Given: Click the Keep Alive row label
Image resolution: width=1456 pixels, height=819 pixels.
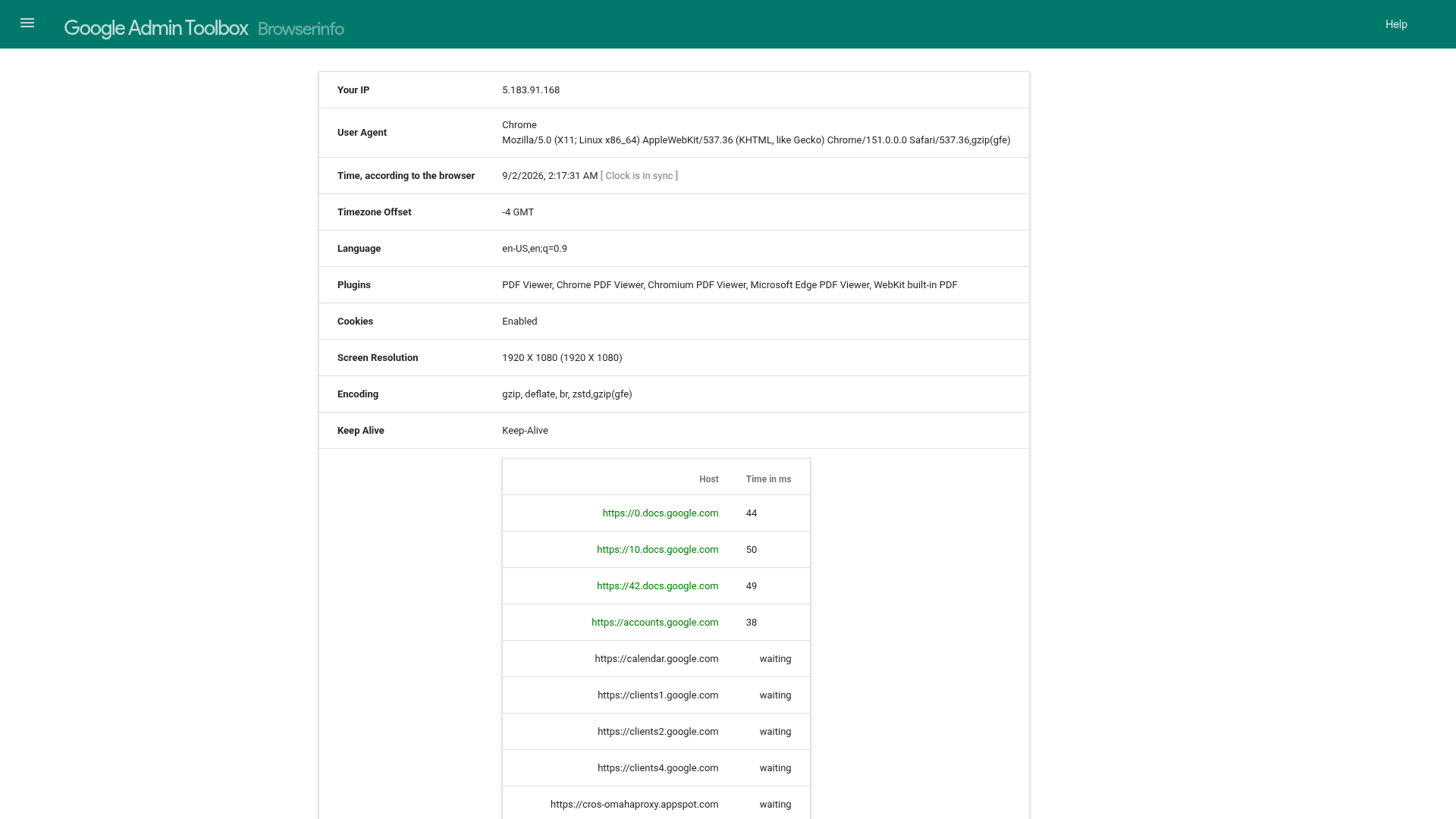Looking at the screenshot, I should [x=361, y=431].
